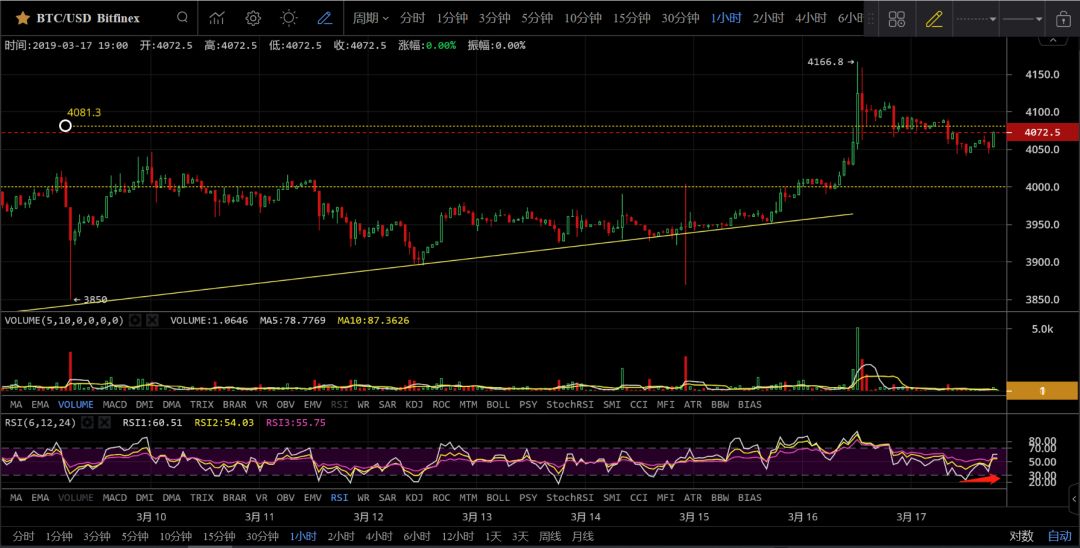Image resolution: width=1080 pixels, height=548 pixels.
Task: Toggle the light theme sun icon
Action: tap(289, 18)
